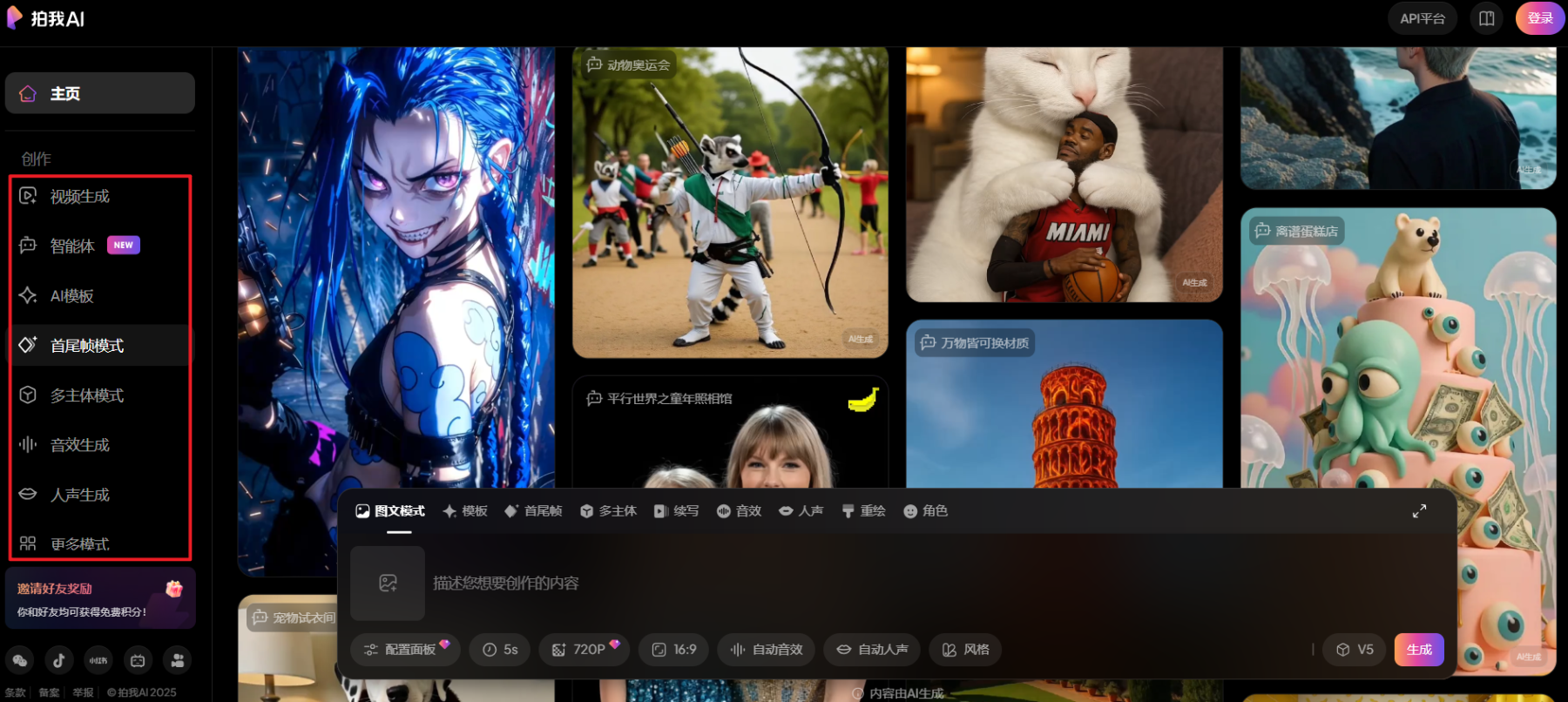Toggle the 自动音效 auto sound option
This screenshot has height=702, width=1568.
pyautogui.click(x=766, y=650)
